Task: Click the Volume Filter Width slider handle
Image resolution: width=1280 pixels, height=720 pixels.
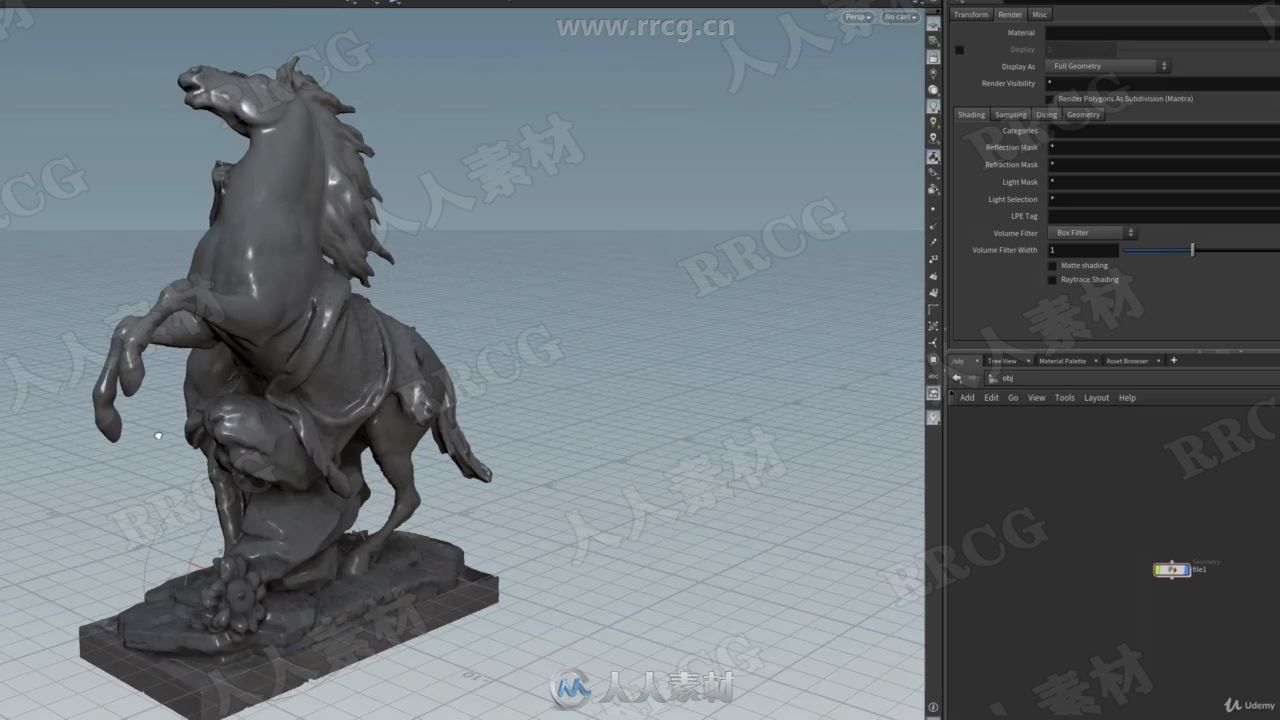Action: [x=1192, y=250]
